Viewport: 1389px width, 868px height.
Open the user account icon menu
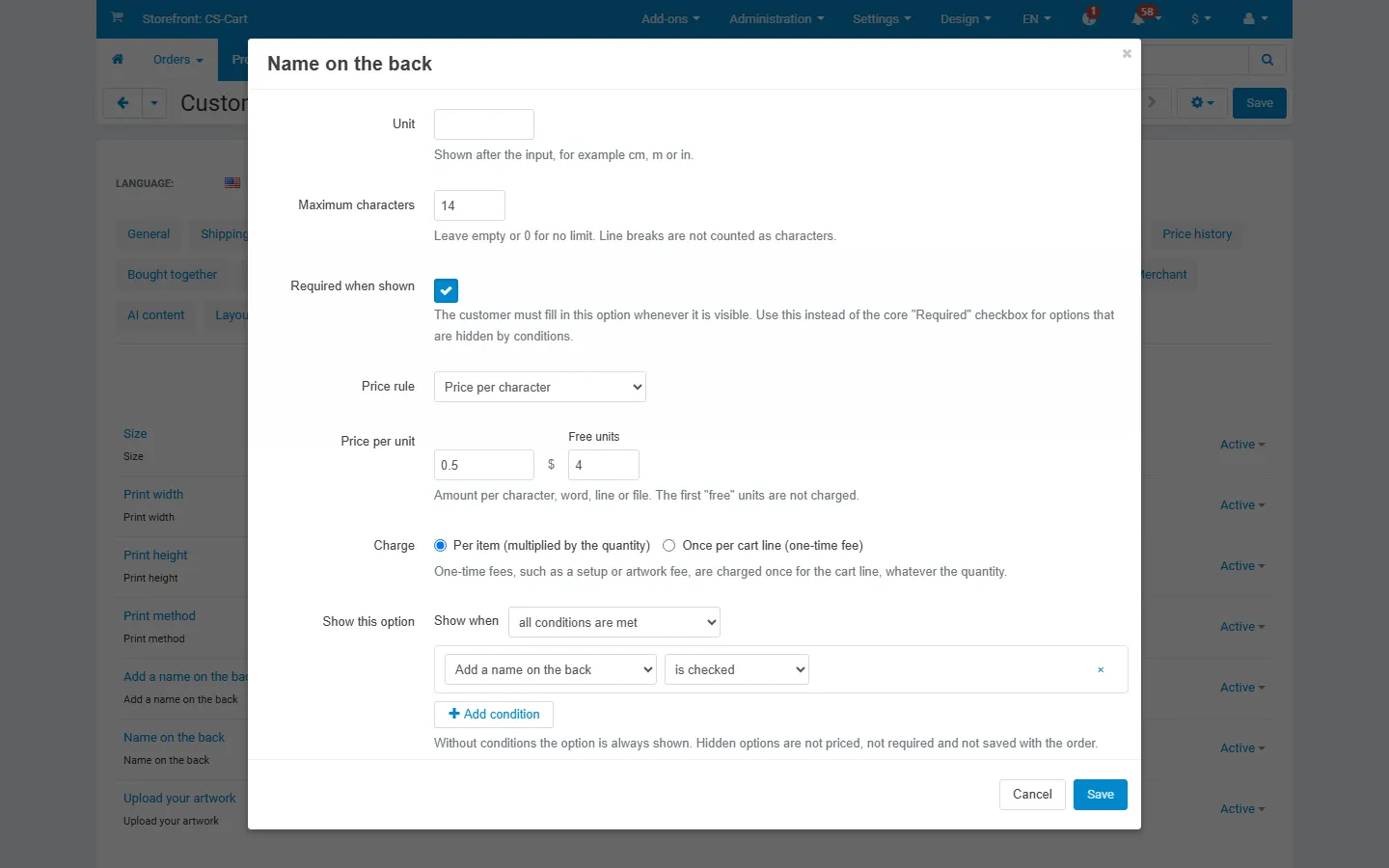[1256, 18]
